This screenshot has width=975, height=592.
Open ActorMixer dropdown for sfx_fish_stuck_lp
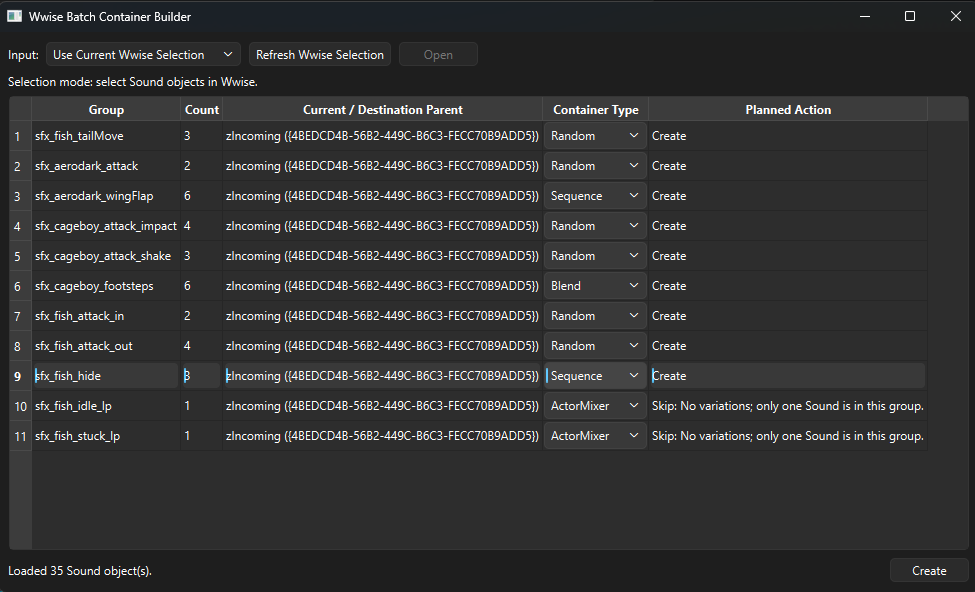point(595,435)
